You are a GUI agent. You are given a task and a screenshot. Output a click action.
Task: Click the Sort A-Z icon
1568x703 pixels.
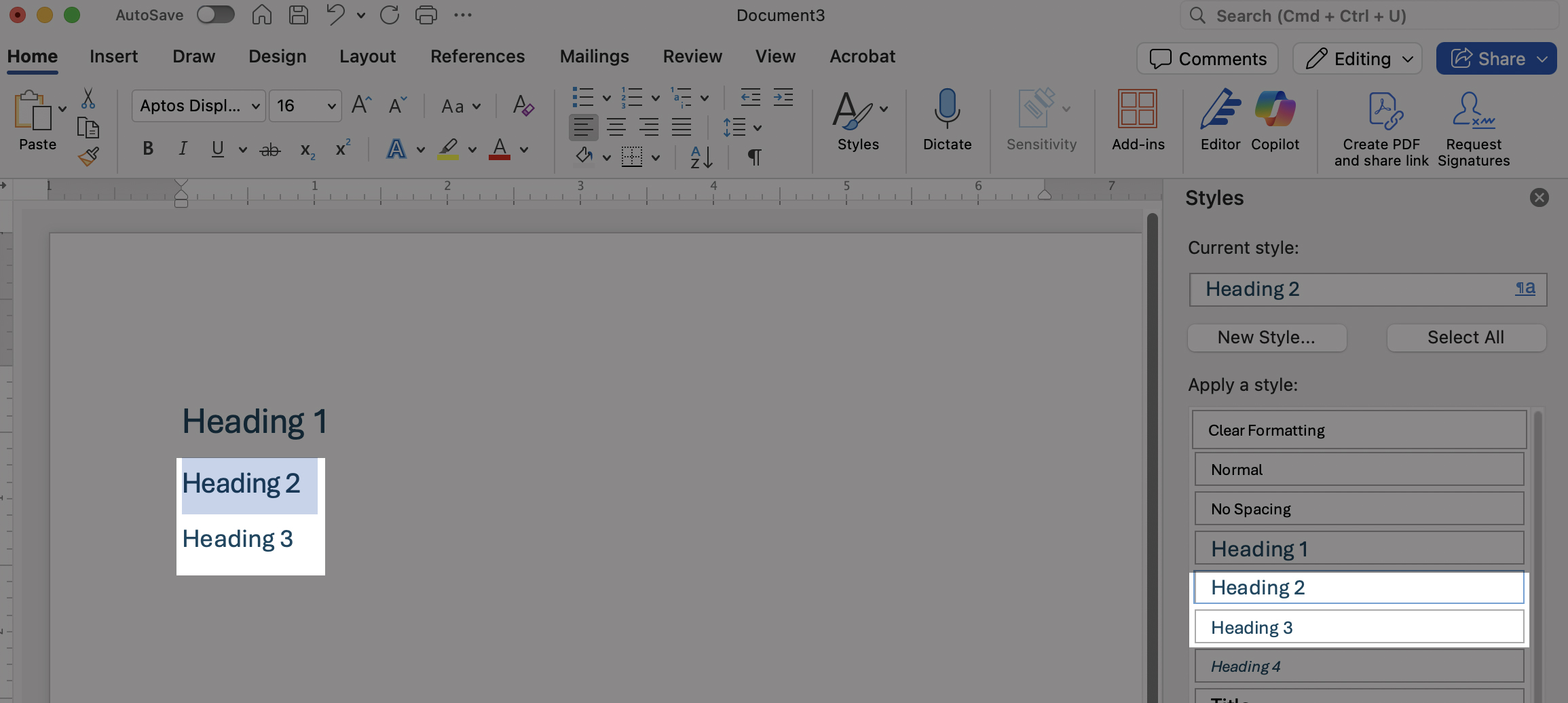[x=701, y=157]
